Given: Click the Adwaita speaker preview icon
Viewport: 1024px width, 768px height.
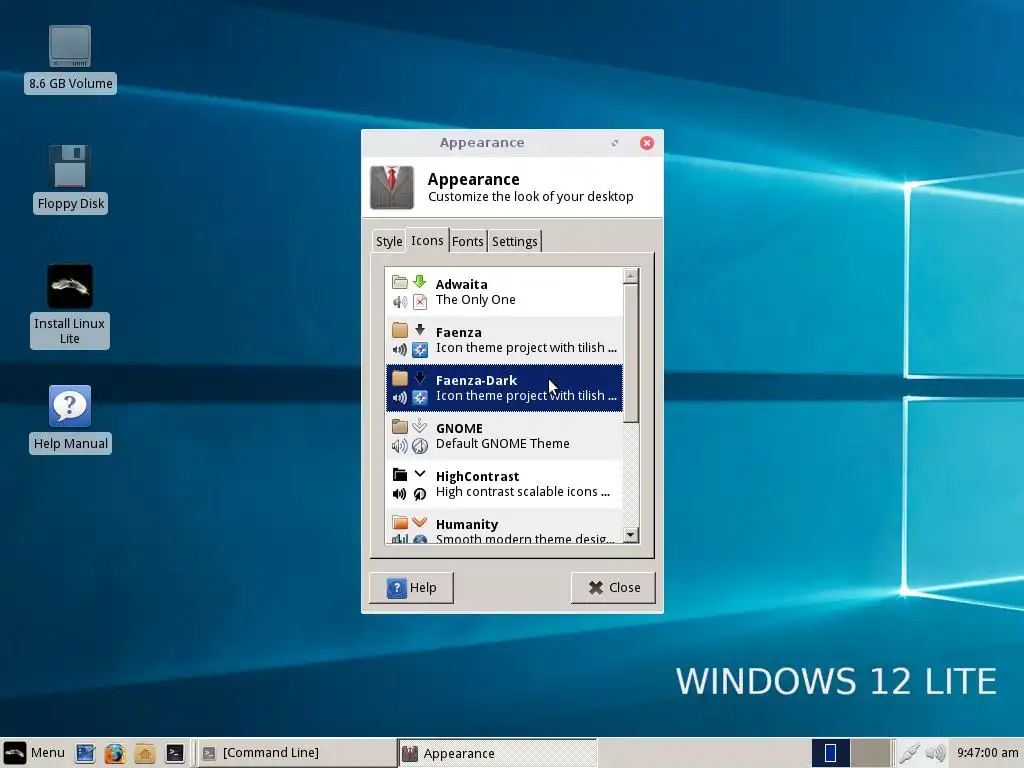Looking at the screenshot, I should pos(400,302).
